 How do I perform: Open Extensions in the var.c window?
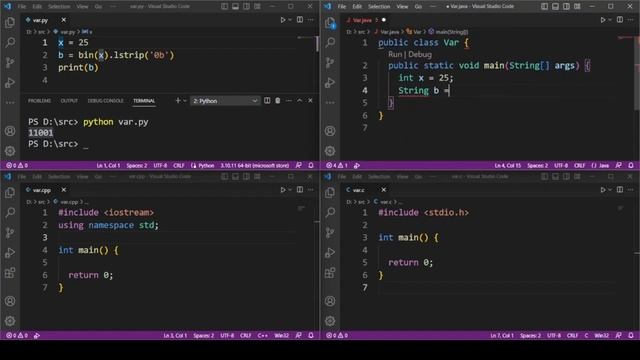[x=330, y=273]
